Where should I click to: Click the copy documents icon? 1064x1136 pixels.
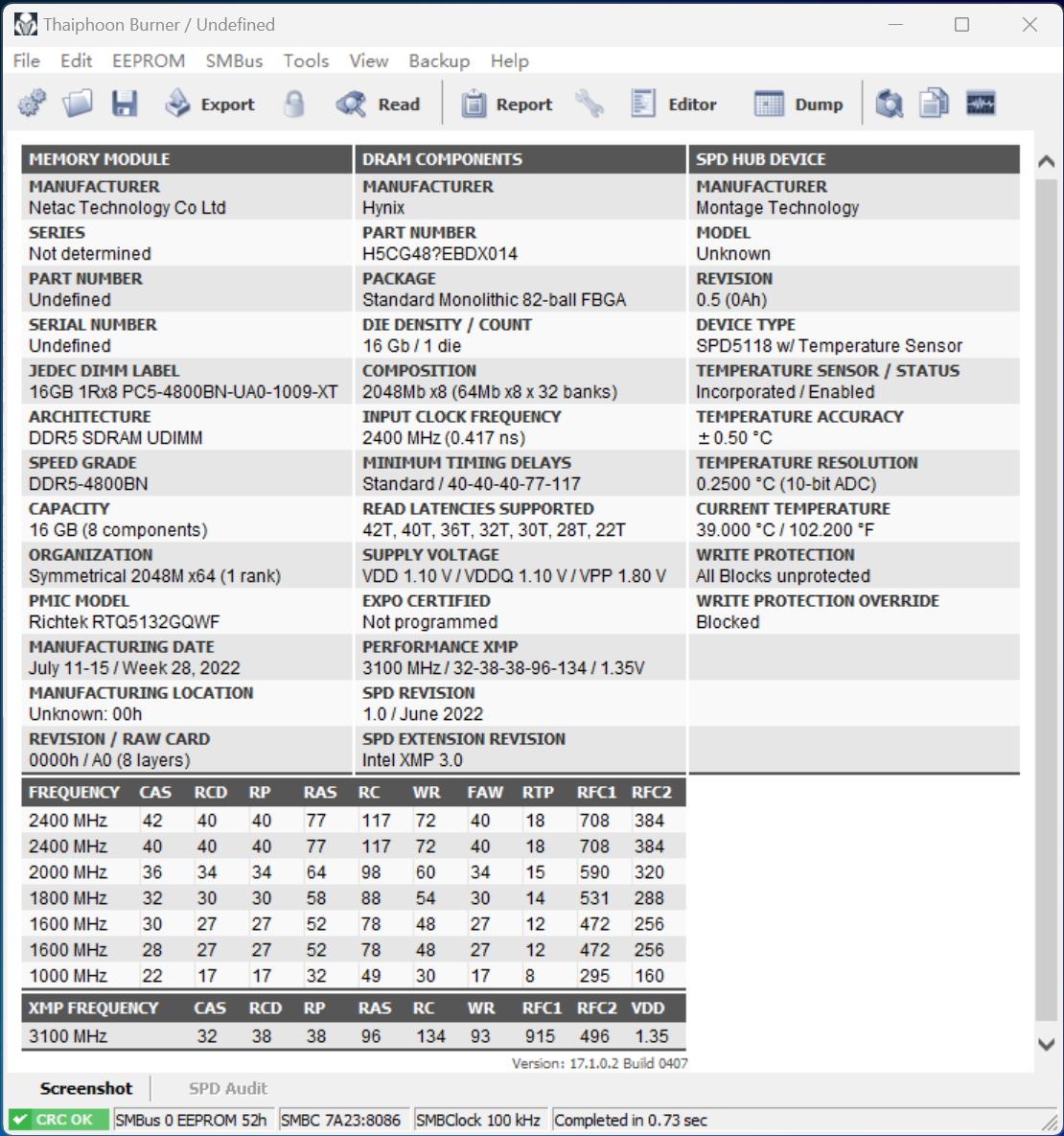click(934, 104)
